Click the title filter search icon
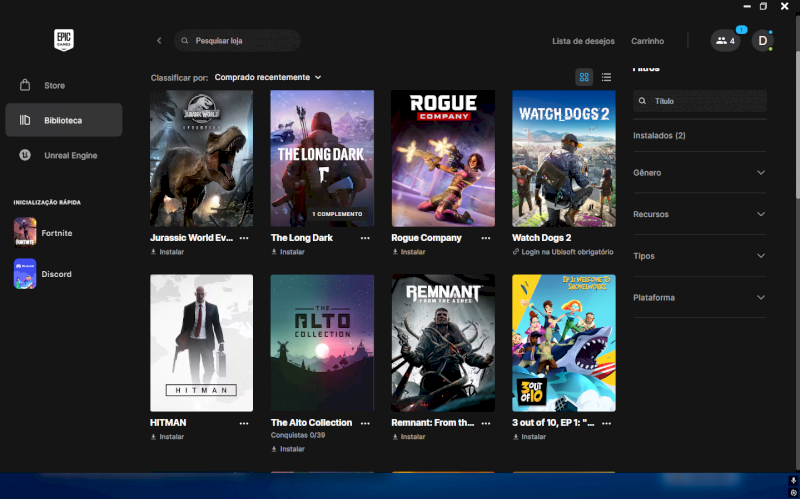800x499 pixels. coord(642,101)
